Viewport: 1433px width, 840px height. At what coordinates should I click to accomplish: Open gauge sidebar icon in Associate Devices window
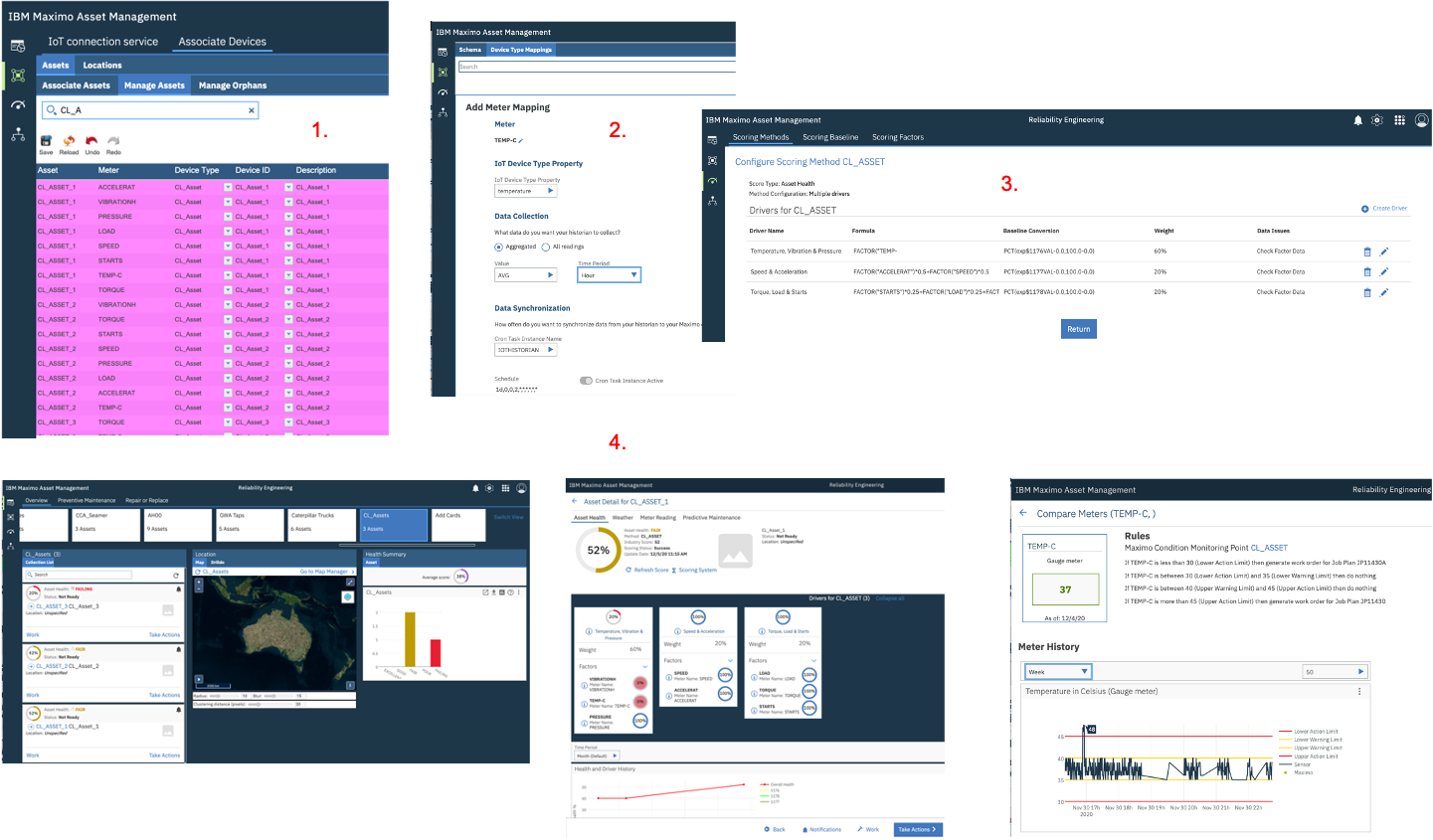pyautogui.click(x=18, y=104)
